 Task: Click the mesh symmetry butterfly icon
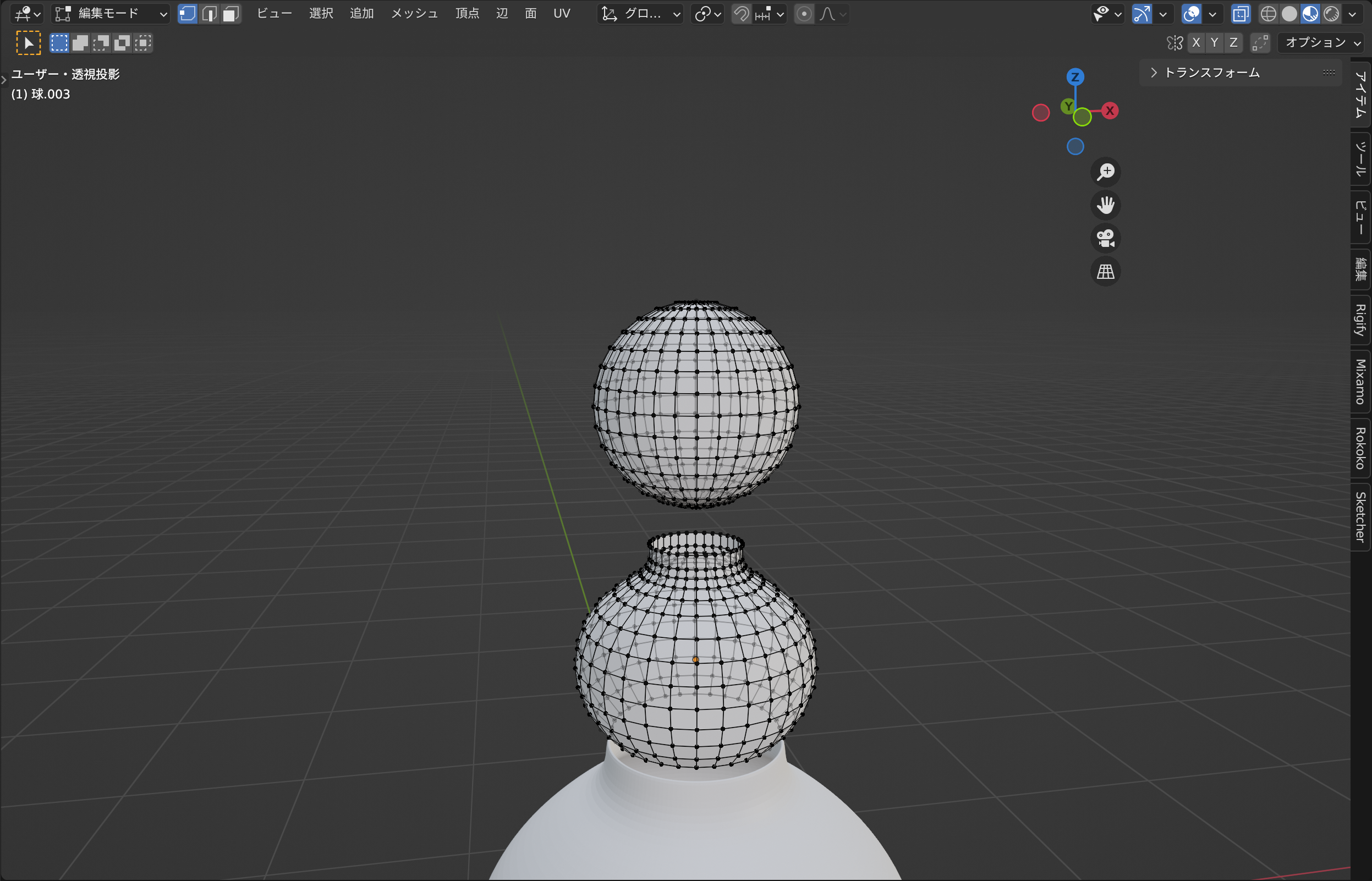1175,43
